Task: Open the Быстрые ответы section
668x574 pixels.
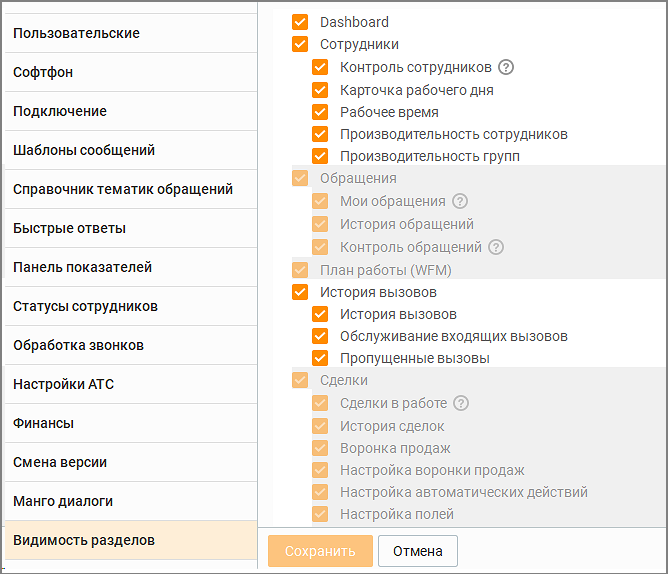Action: click(131, 228)
